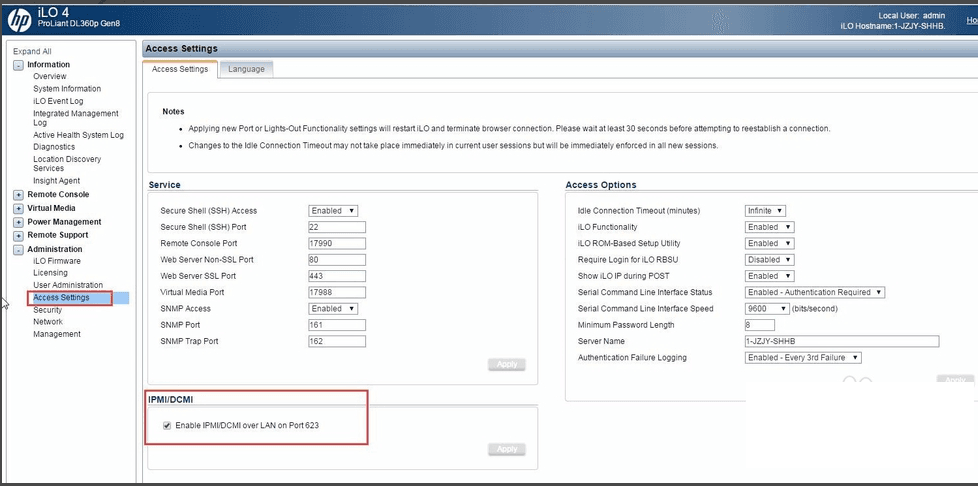Select Access Settings in sidebar
Image resolution: width=978 pixels, height=486 pixels.
click(61, 298)
